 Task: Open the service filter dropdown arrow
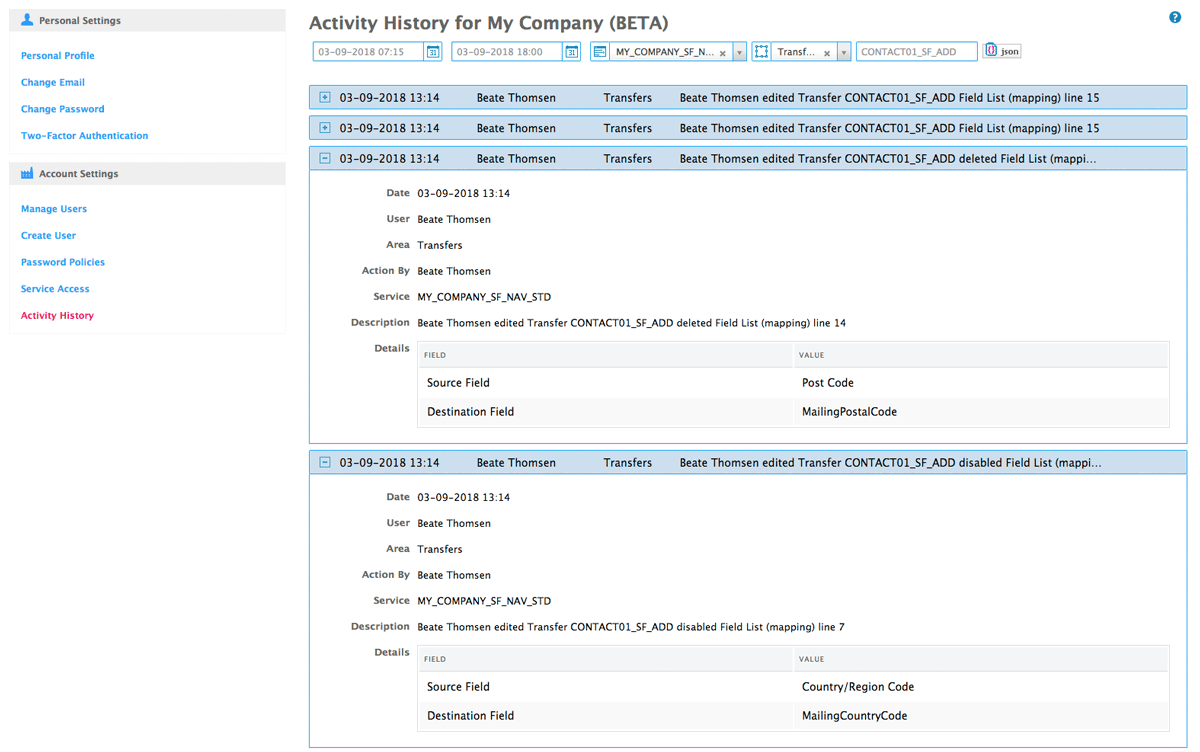click(x=740, y=52)
